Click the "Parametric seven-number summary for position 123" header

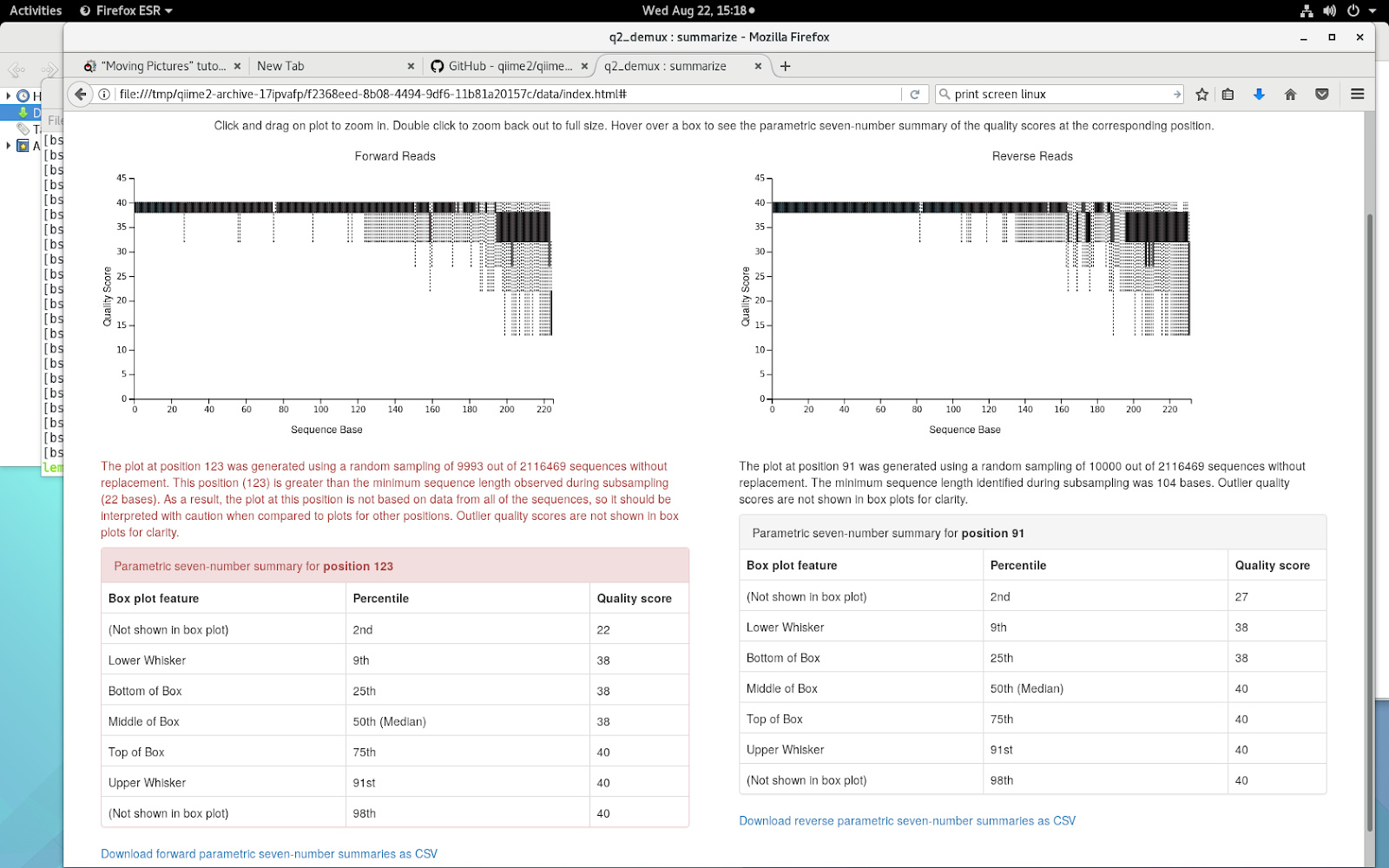(395, 566)
